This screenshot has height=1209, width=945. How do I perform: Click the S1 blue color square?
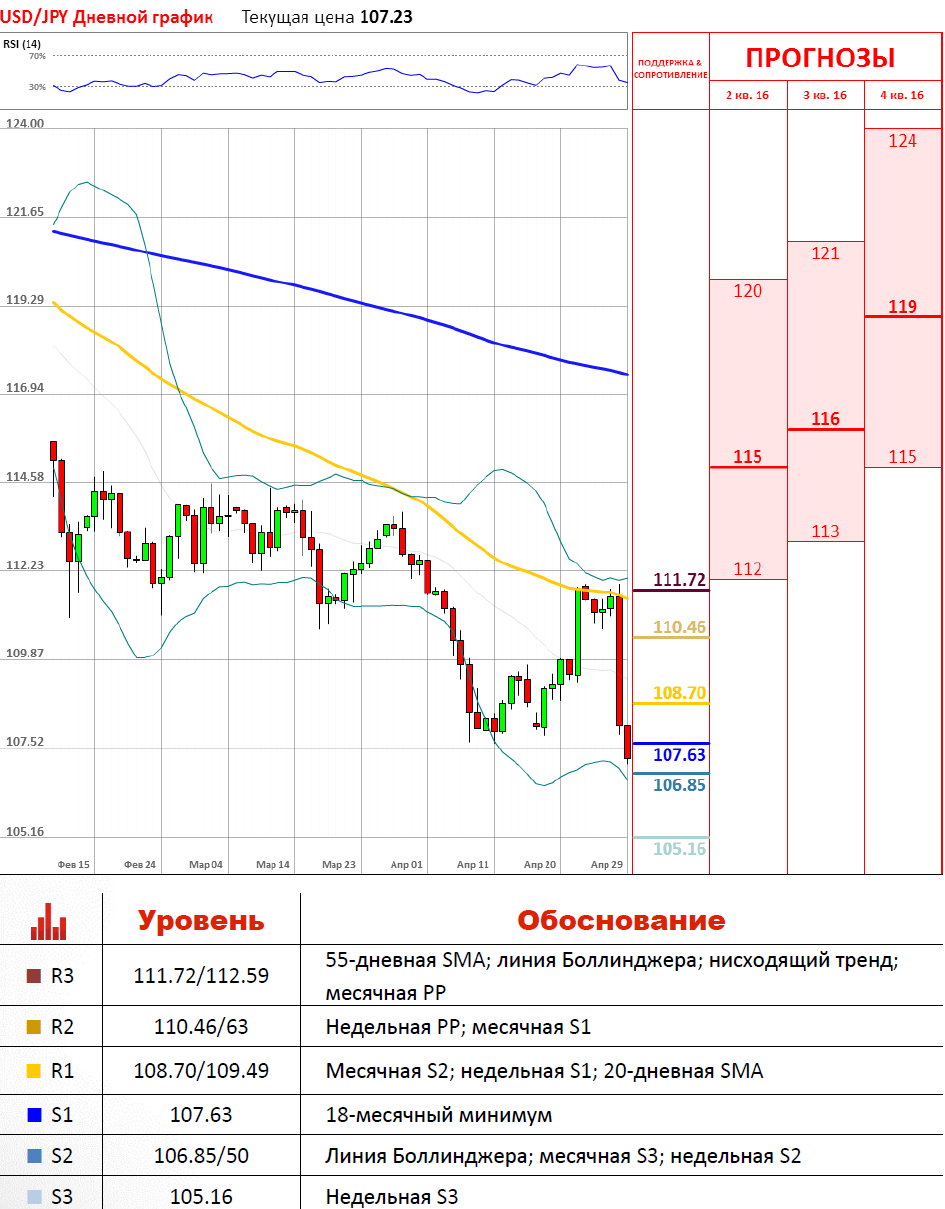[x=34, y=1114]
